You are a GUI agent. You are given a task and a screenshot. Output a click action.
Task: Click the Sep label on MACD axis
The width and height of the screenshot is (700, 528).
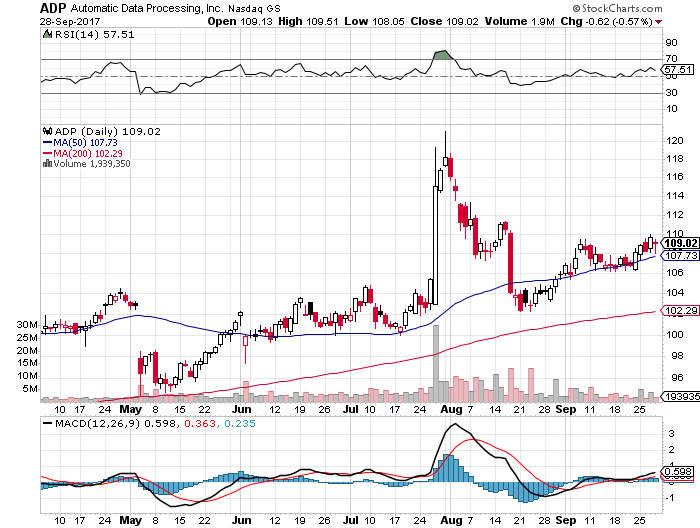click(x=566, y=521)
